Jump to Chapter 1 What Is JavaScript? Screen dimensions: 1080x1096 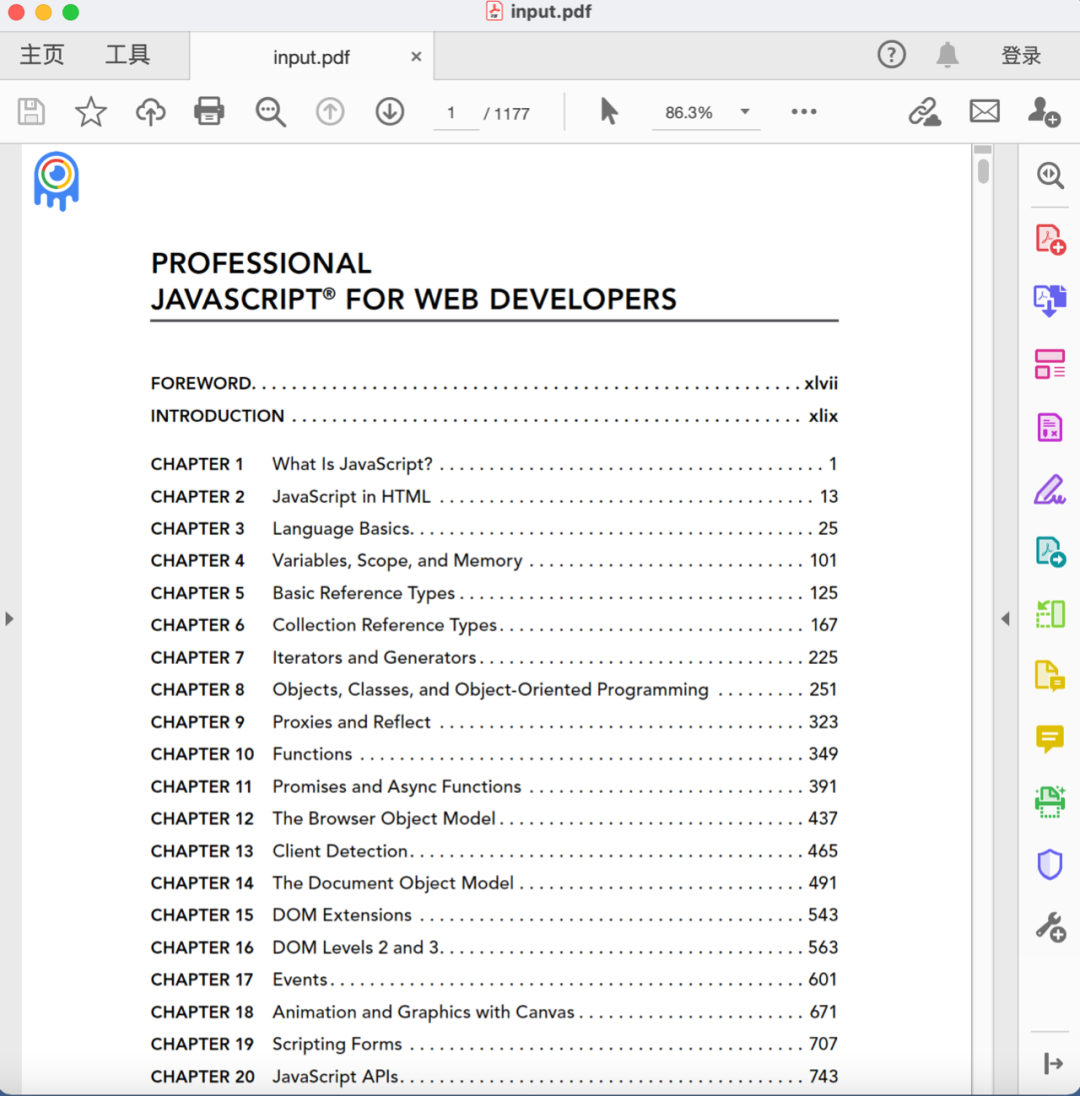click(x=494, y=464)
